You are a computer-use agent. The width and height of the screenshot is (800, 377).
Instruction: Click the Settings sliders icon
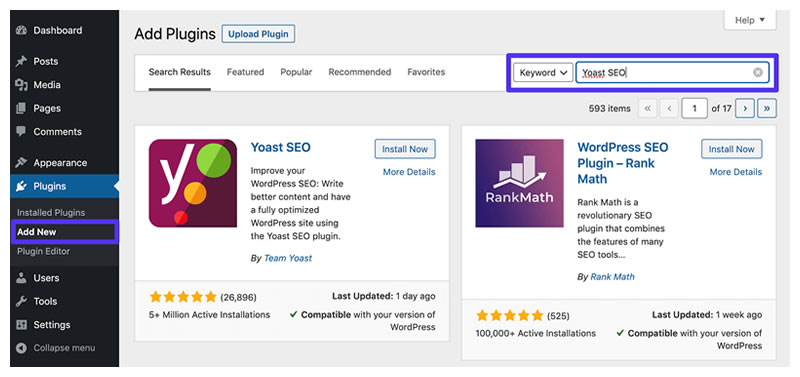tap(21, 325)
